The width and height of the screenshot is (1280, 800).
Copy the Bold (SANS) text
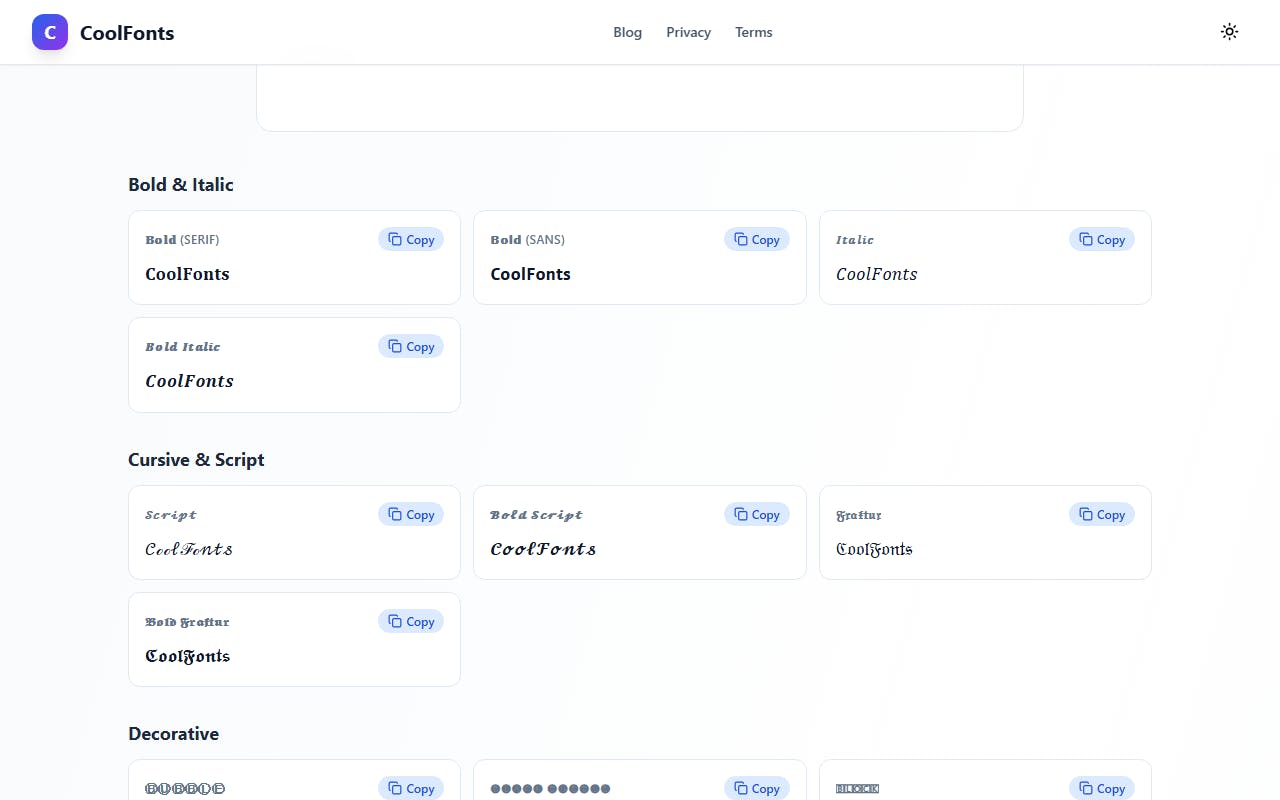click(x=757, y=239)
